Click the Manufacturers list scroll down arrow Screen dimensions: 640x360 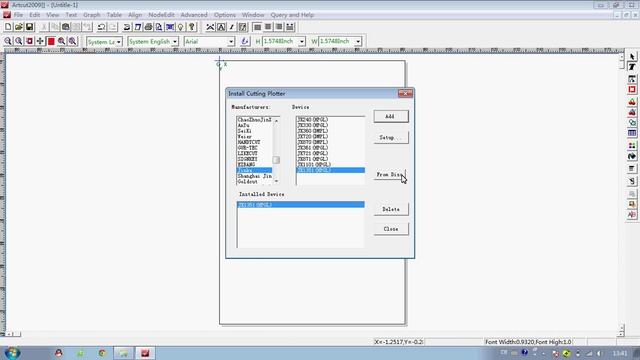tap(276, 181)
